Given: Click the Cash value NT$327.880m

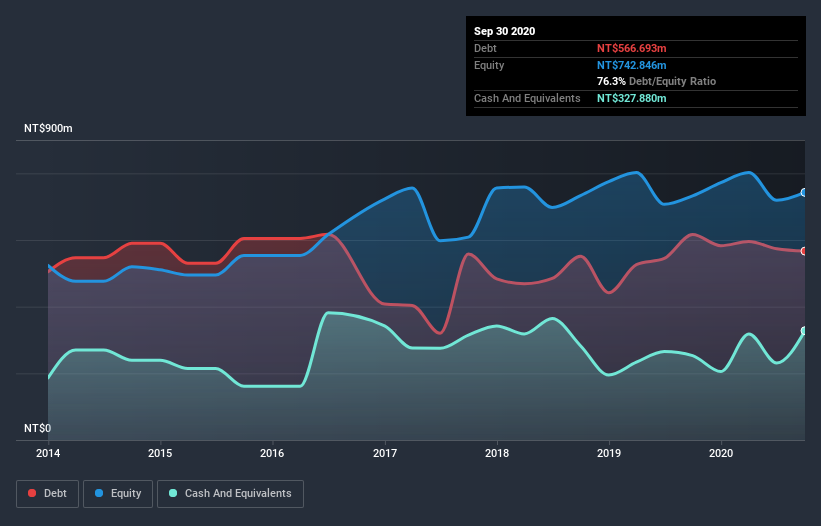Looking at the screenshot, I should 631,98.
